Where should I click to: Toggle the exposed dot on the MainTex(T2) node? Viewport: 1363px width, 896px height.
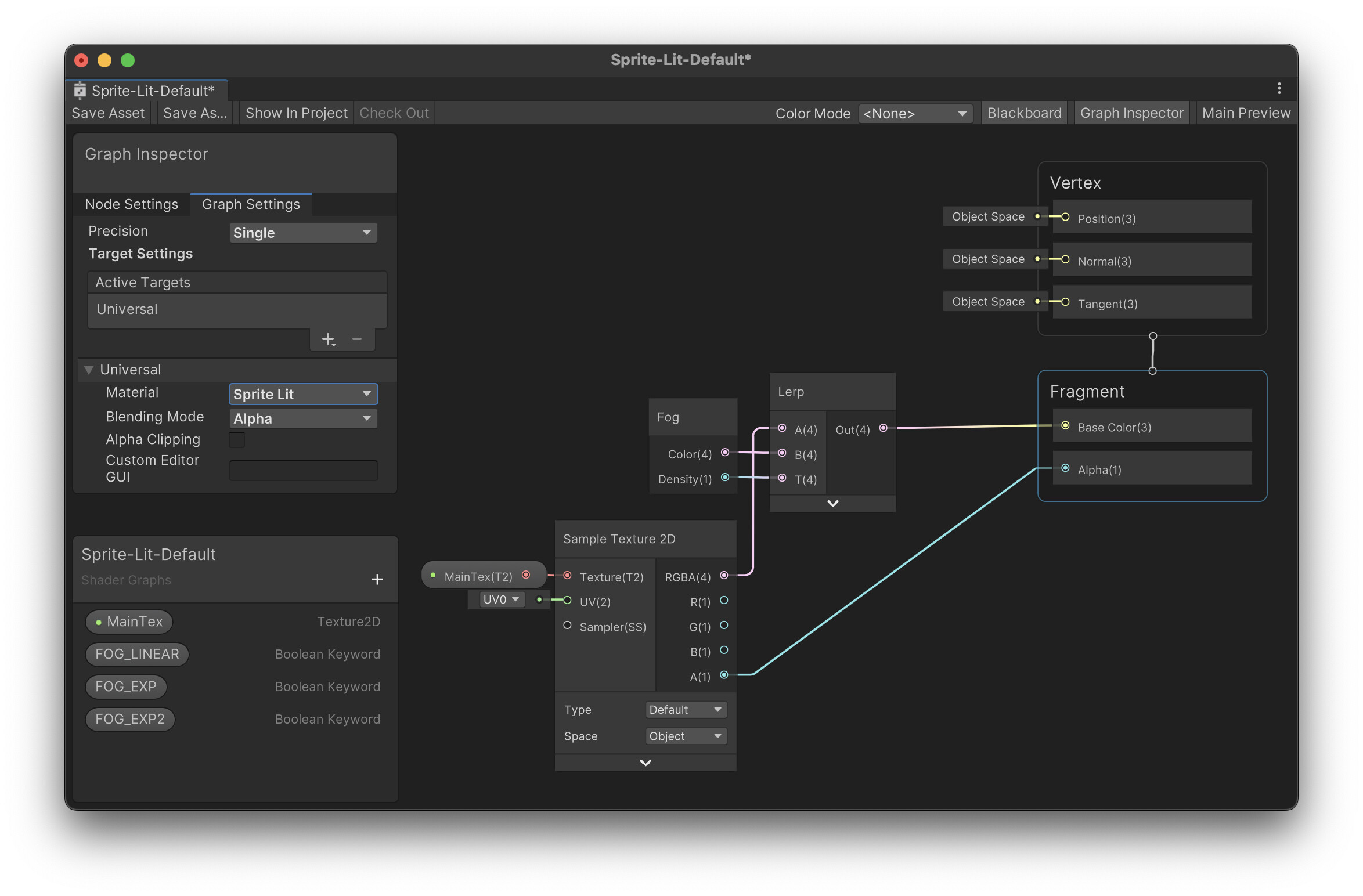(x=433, y=575)
